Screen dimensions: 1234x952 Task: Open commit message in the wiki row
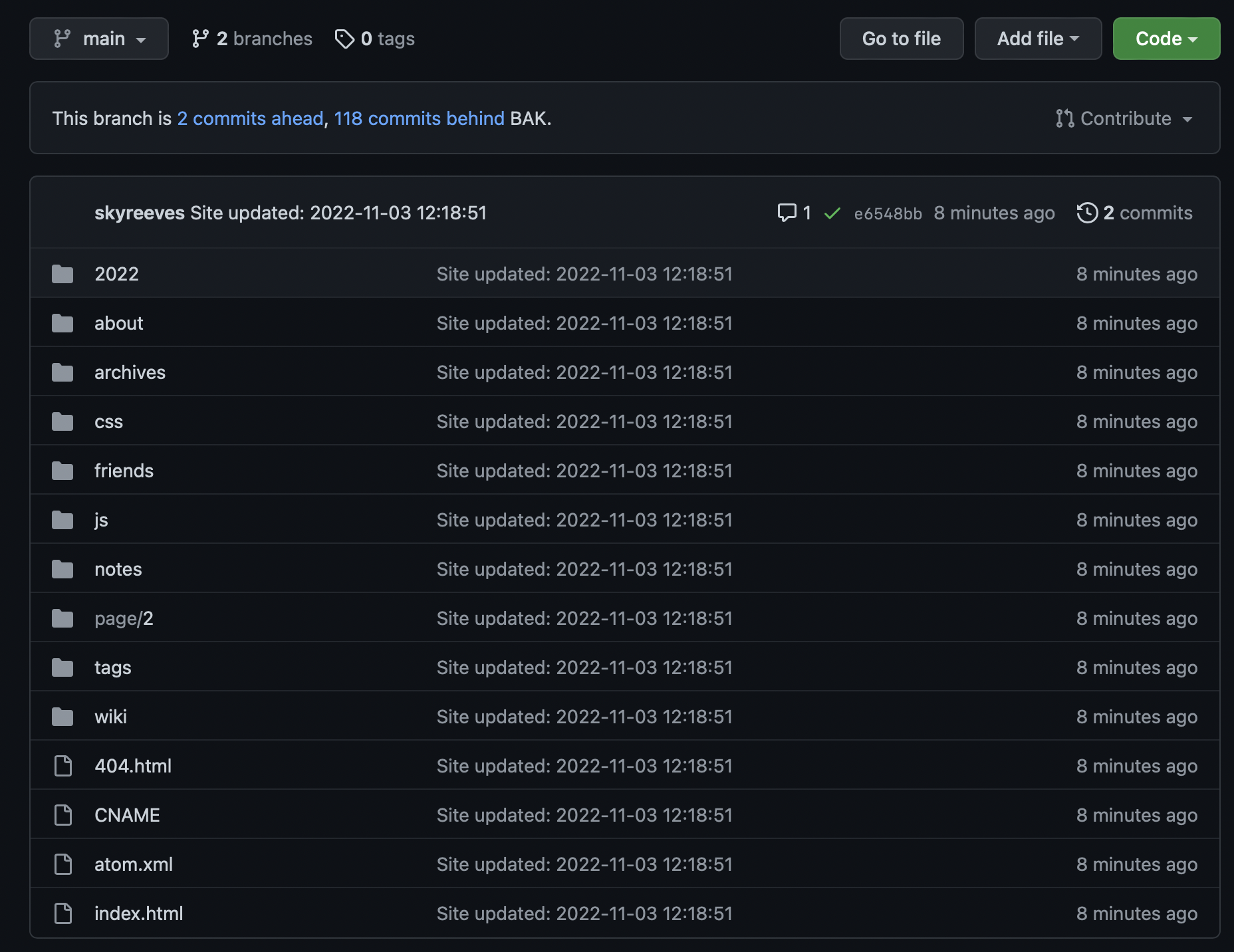584,717
